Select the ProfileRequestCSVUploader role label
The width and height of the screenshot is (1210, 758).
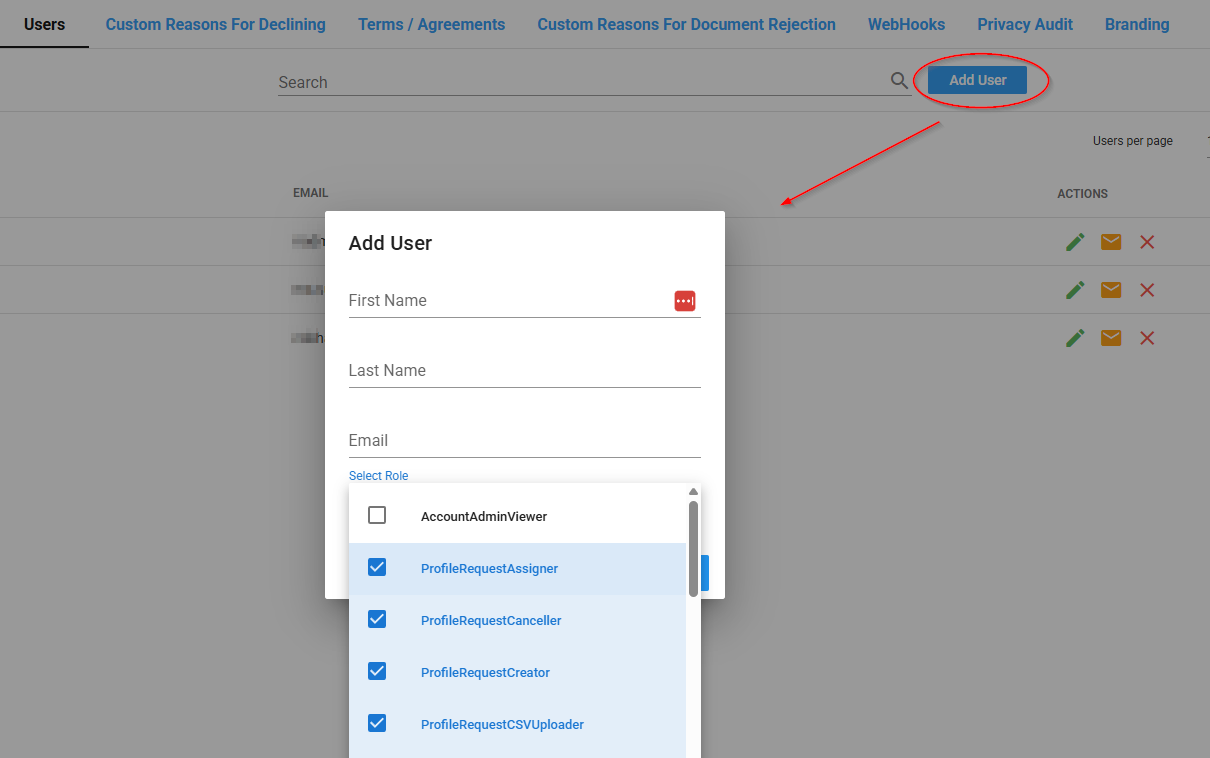tap(502, 724)
